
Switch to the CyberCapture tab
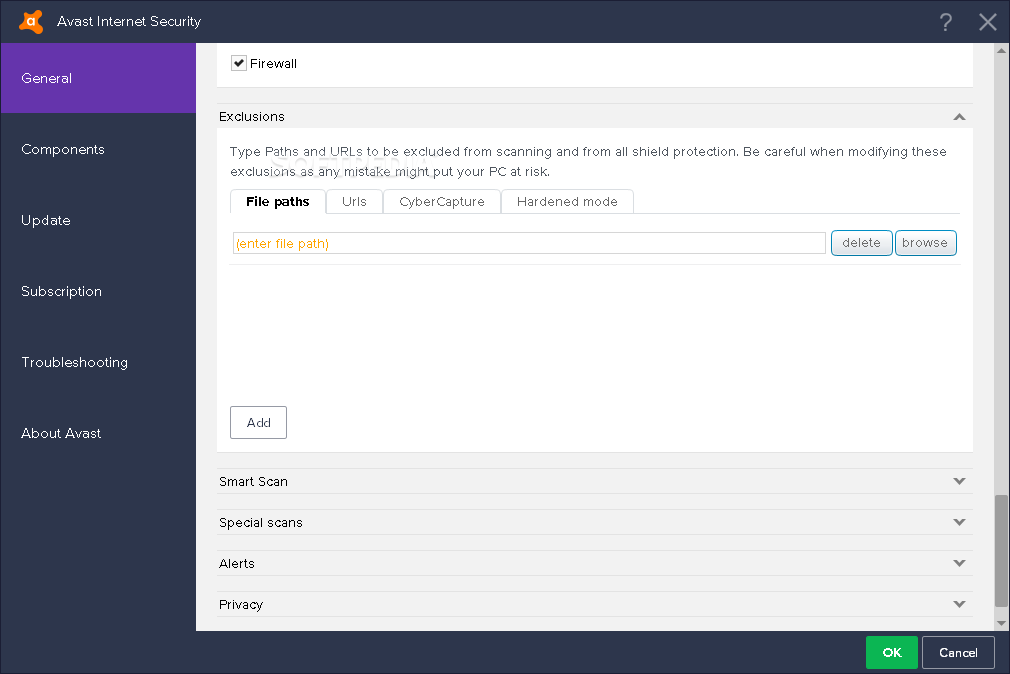pyautogui.click(x=442, y=202)
